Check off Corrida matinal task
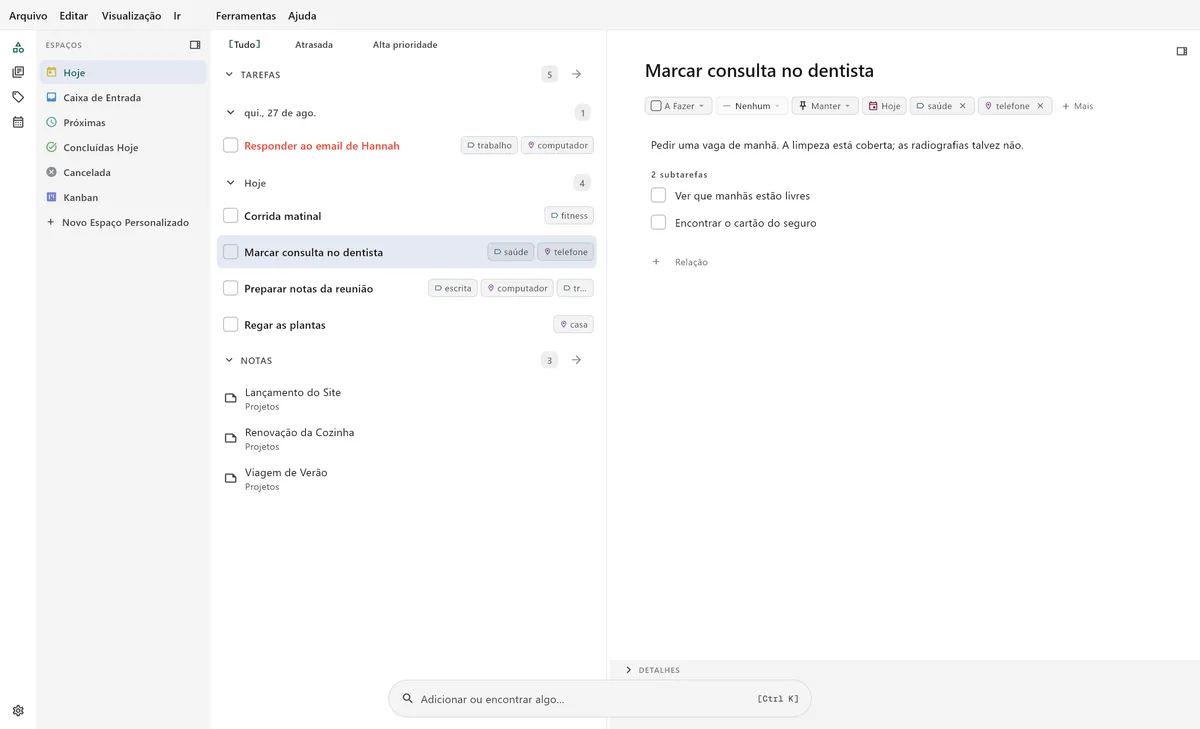The height and width of the screenshot is (729, 1200). tap(231, 216)
